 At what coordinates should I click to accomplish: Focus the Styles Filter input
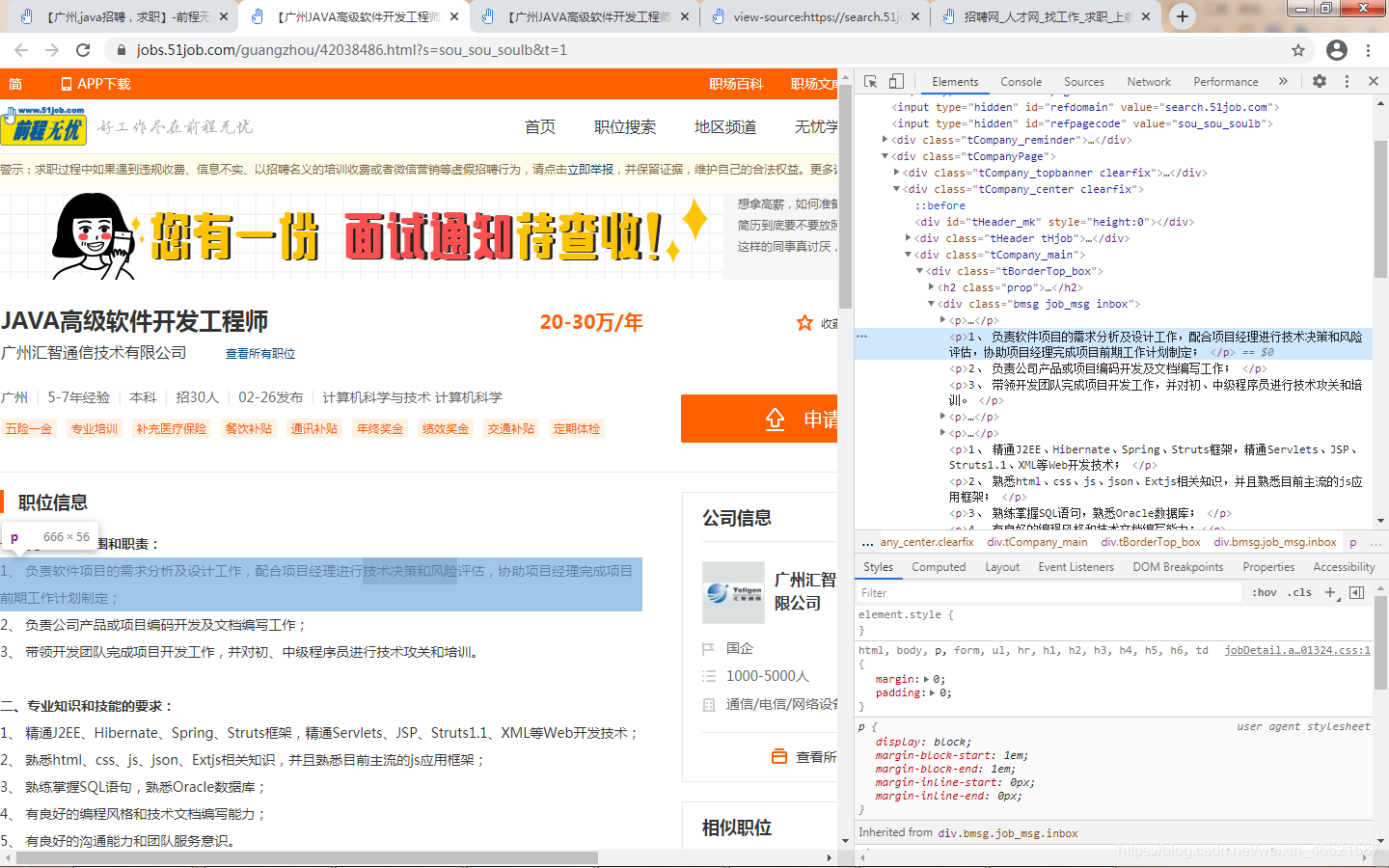click(1049, 593)
